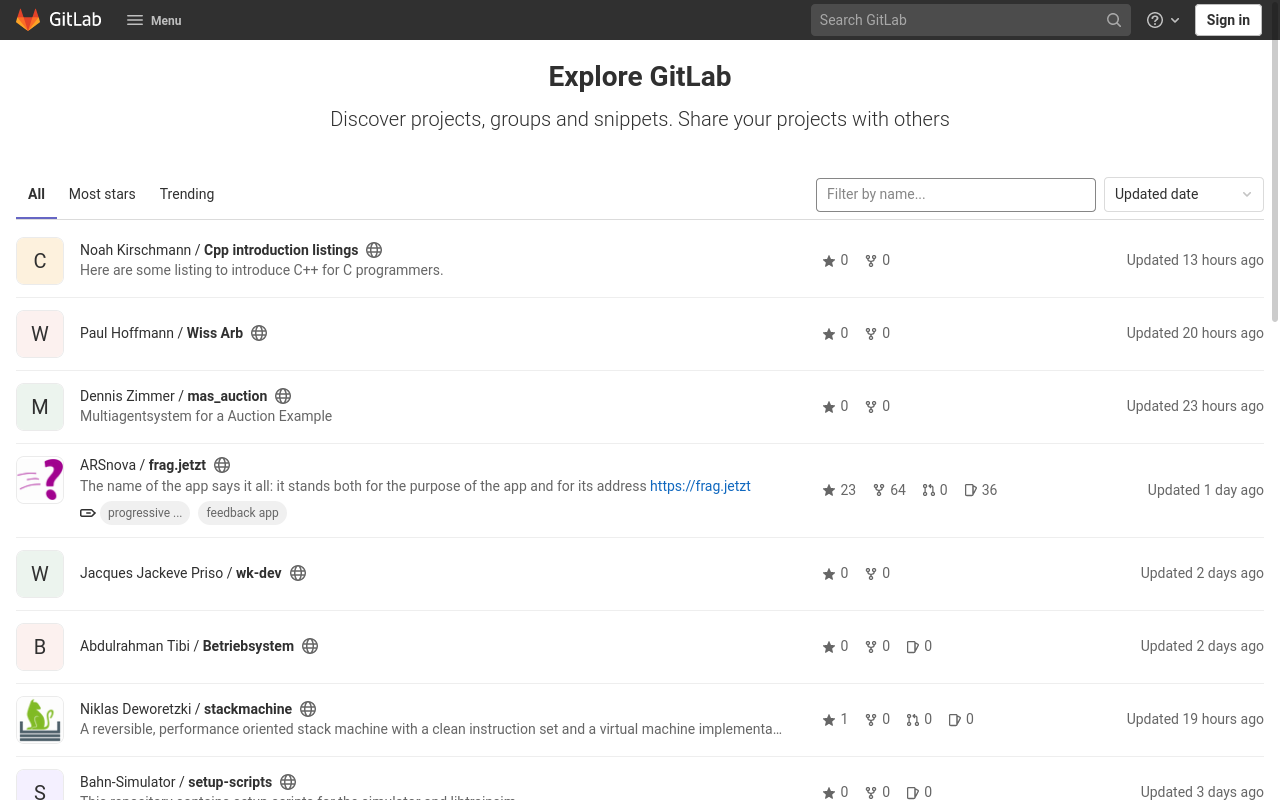Open the stackmachine project
This screenshot has width=1280, height=800.
pyautogui.click(x=186, y=709)
